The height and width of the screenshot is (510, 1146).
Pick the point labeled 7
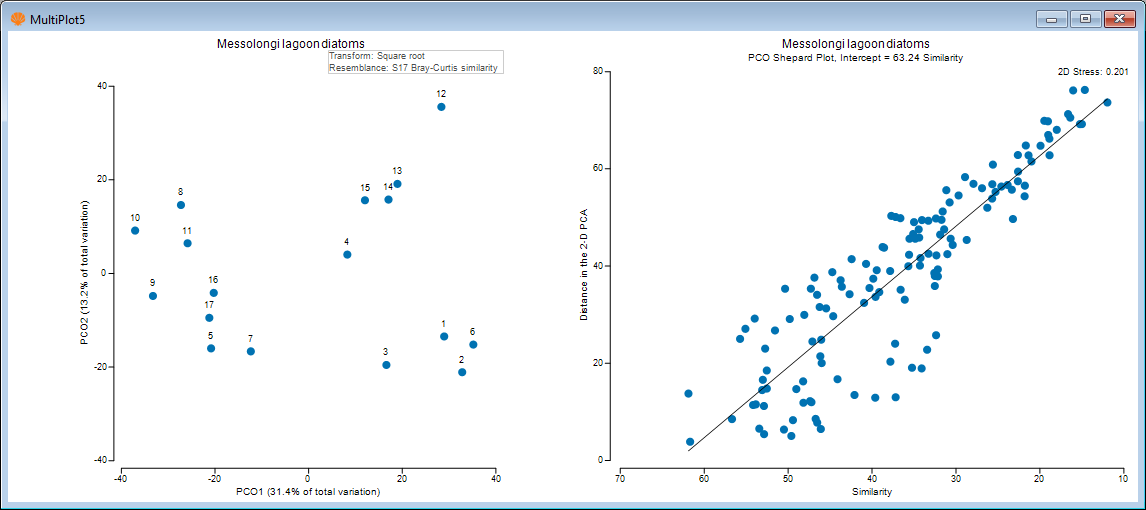[250, 352]
